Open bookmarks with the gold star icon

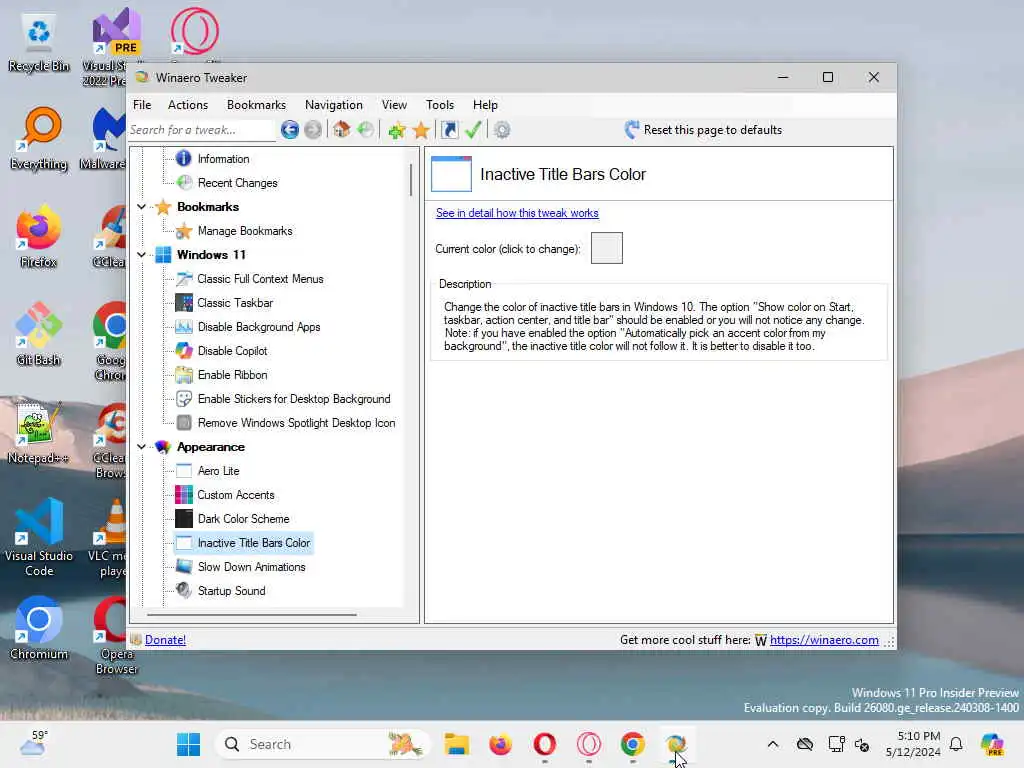pos(421,130)
